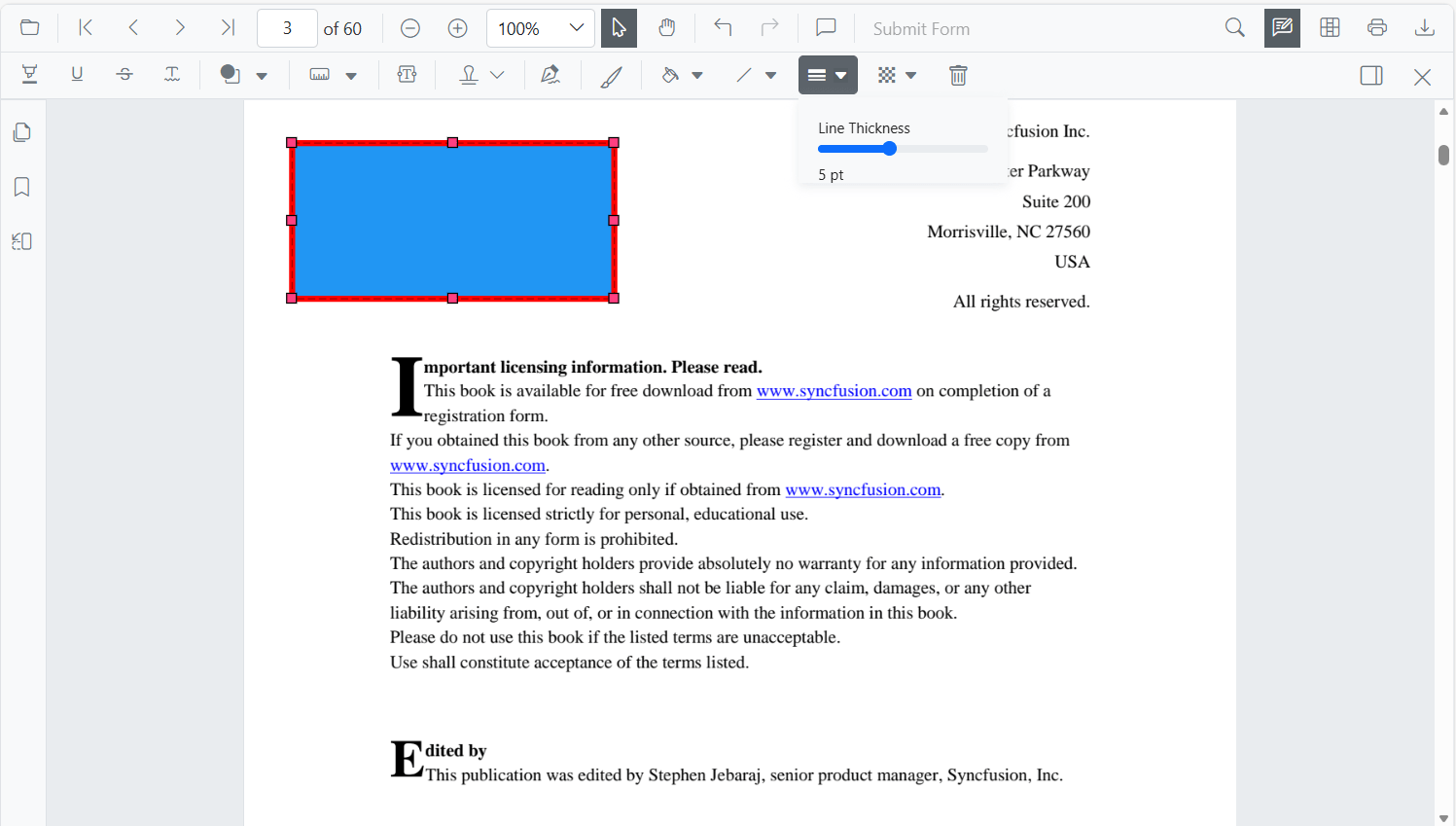Toggle the annotation toolbar off
Image resolution: width=1456 pixels, height=826 pixels.
coord(1281,27)
